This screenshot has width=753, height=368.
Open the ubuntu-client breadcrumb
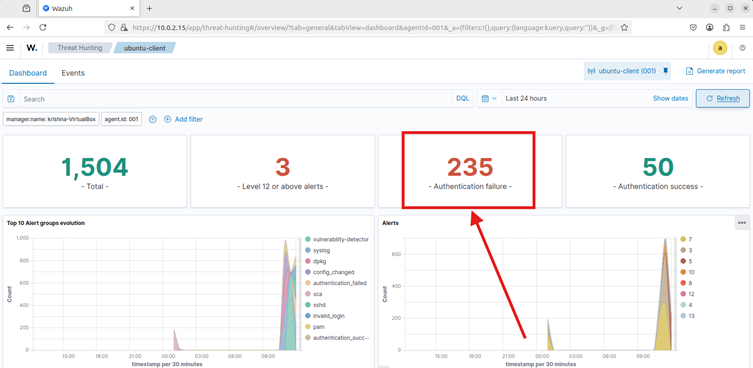145,48
